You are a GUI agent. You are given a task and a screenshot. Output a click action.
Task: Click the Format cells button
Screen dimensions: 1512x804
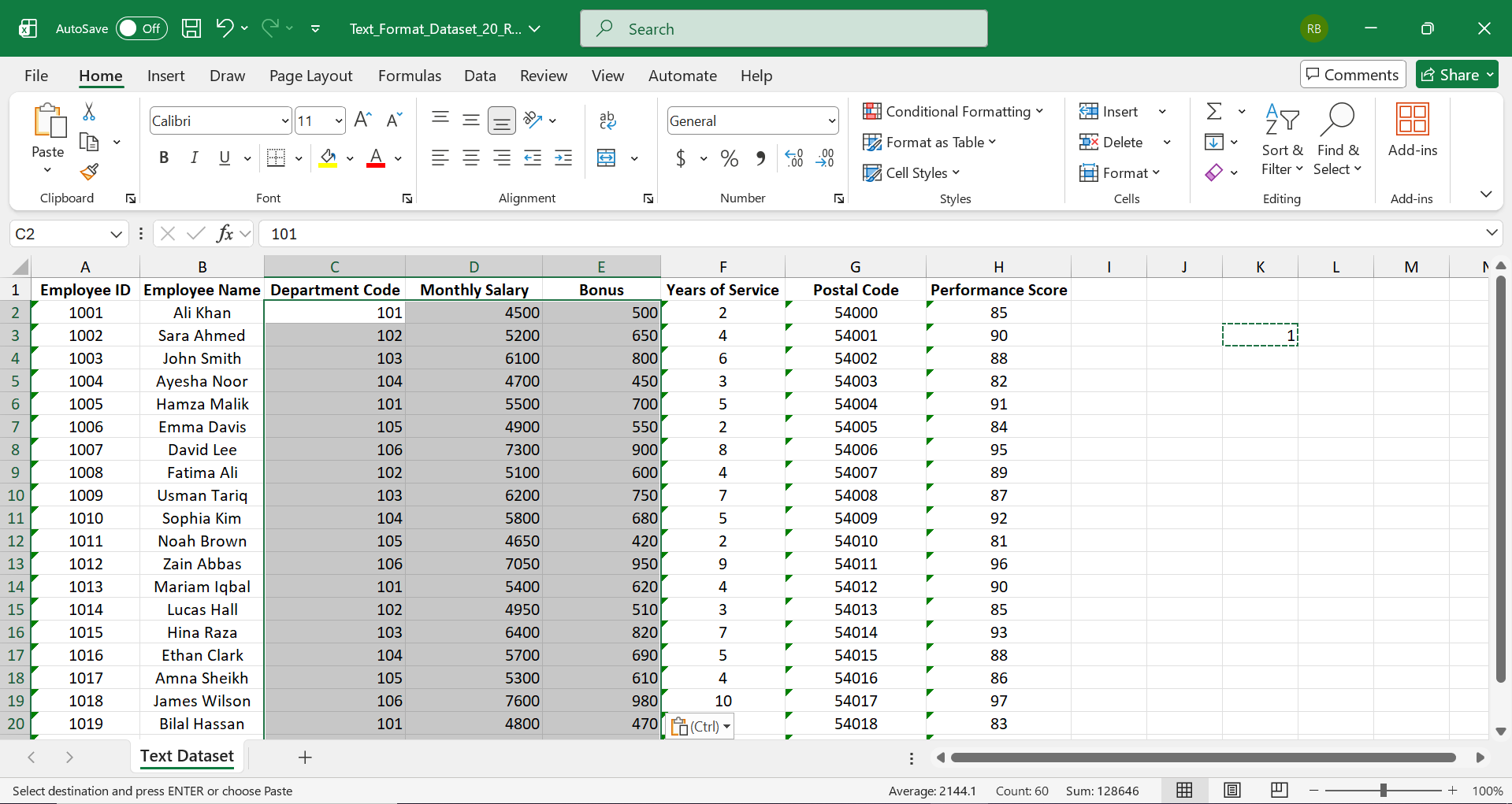tap(1120, 173)
